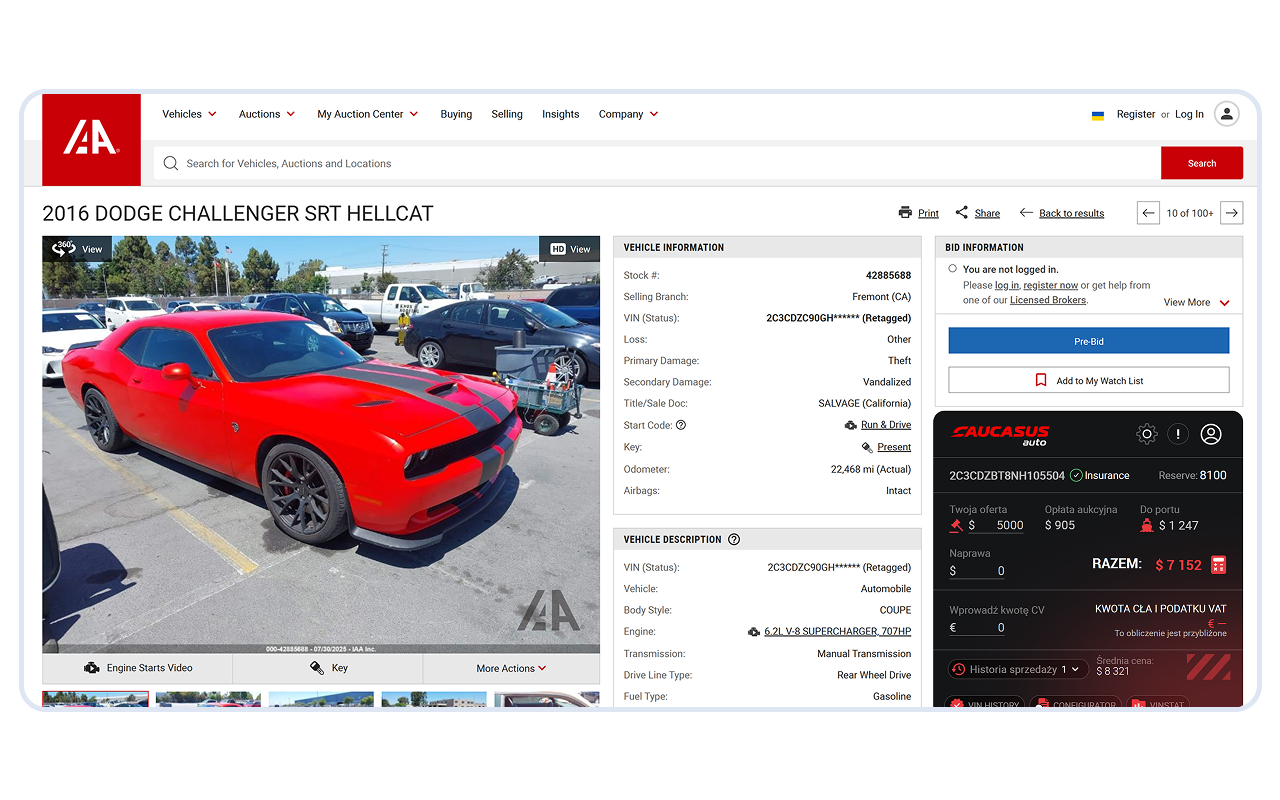
Task: Click the Caucasus Auto exclamation info icon
Action: tap(1178, 434)
